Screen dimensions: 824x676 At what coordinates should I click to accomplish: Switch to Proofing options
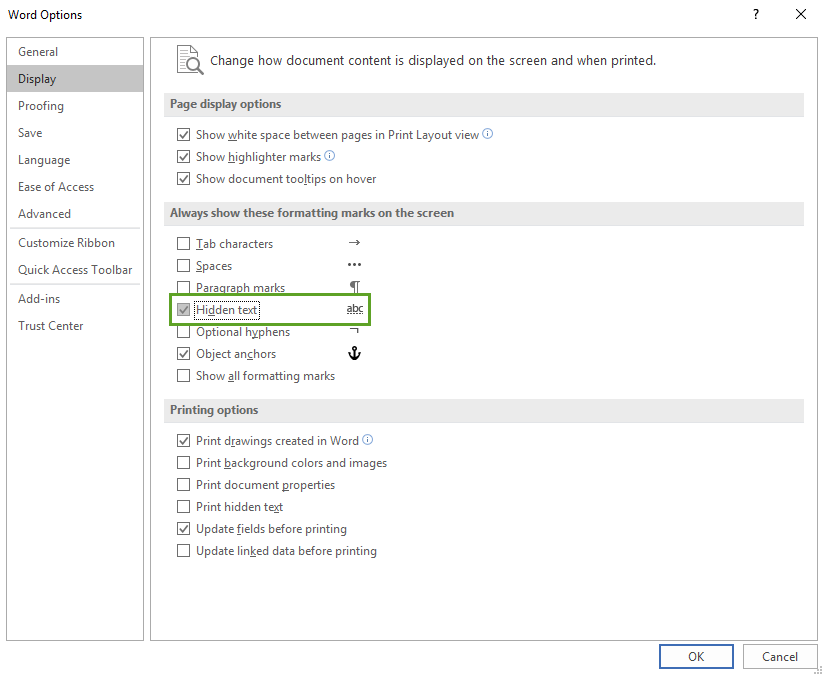coord(75,106)
